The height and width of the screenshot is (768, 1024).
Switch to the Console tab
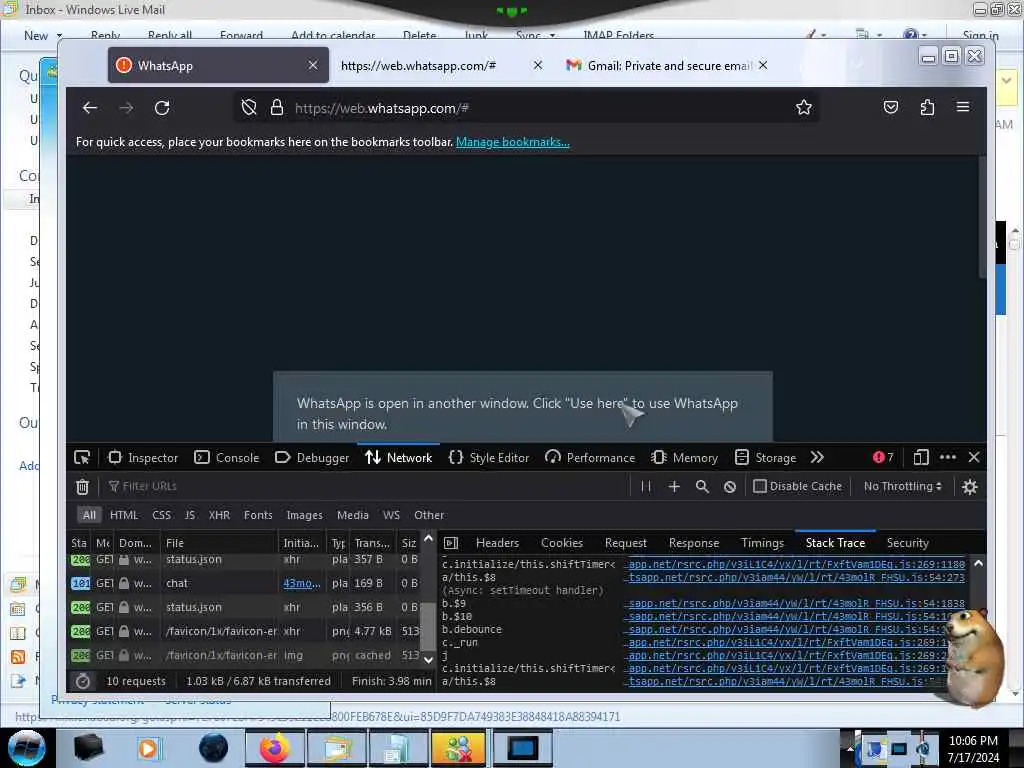coord(227,458)
